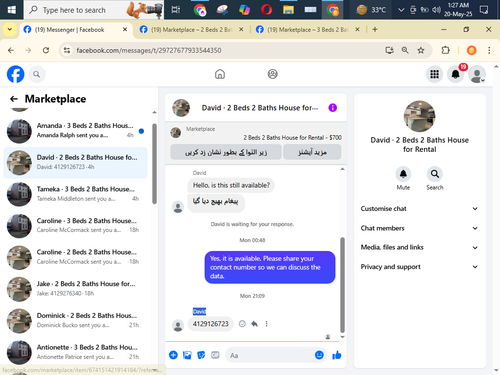Screen dimensions: 500x375
Task: Open File Explorer from taskbar
Action: pos(288,10)
